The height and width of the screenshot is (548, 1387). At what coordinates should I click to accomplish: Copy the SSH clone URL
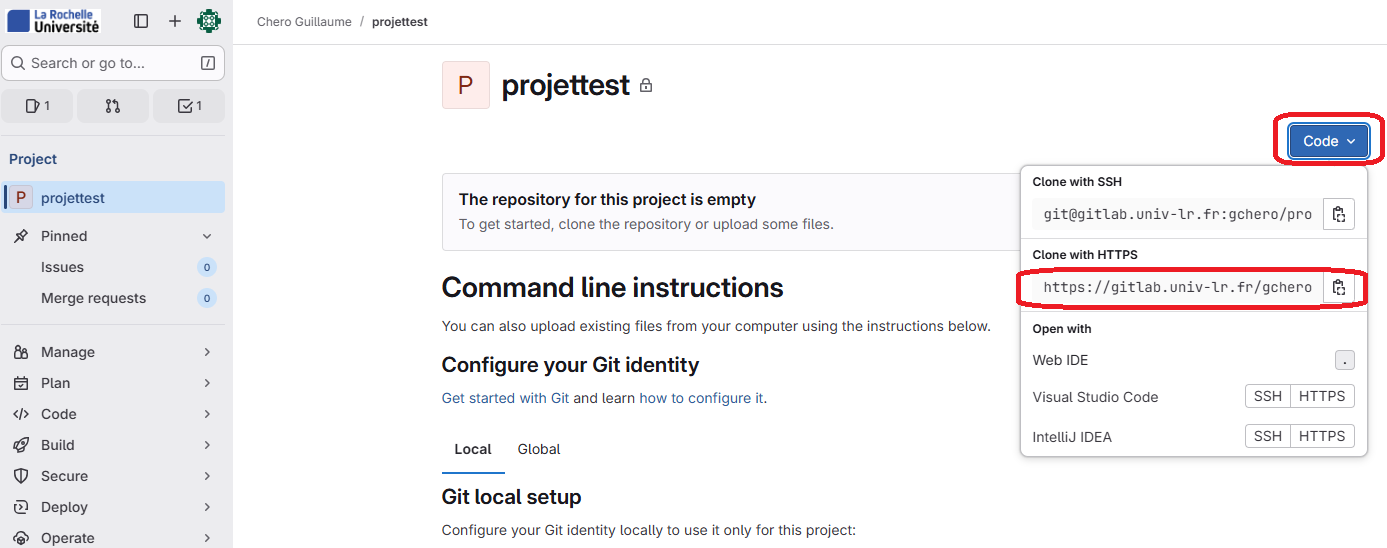pos(1339,214)
